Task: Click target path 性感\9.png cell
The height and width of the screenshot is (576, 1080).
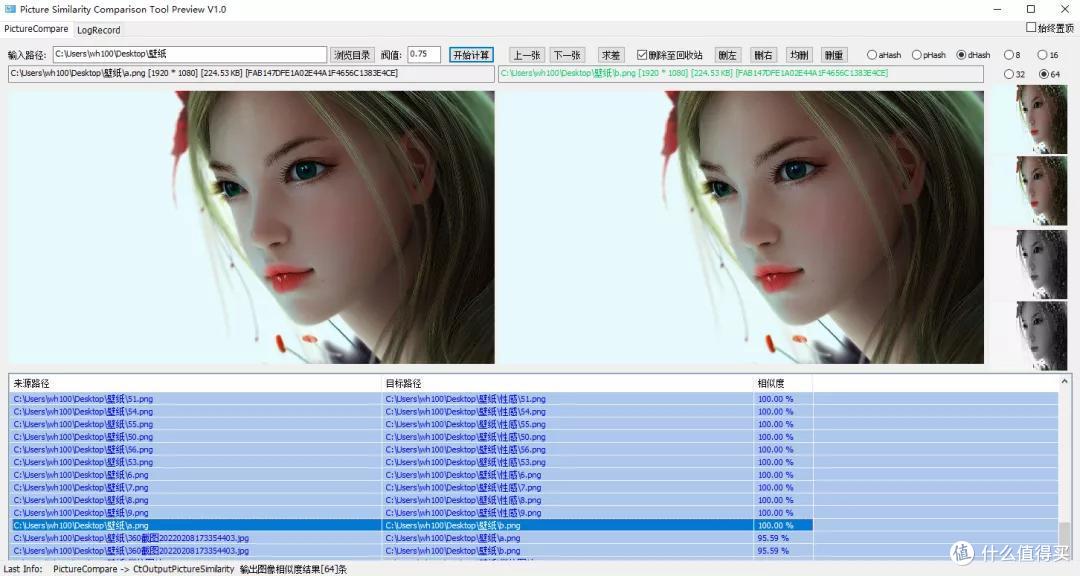Action: pos(568,513)
